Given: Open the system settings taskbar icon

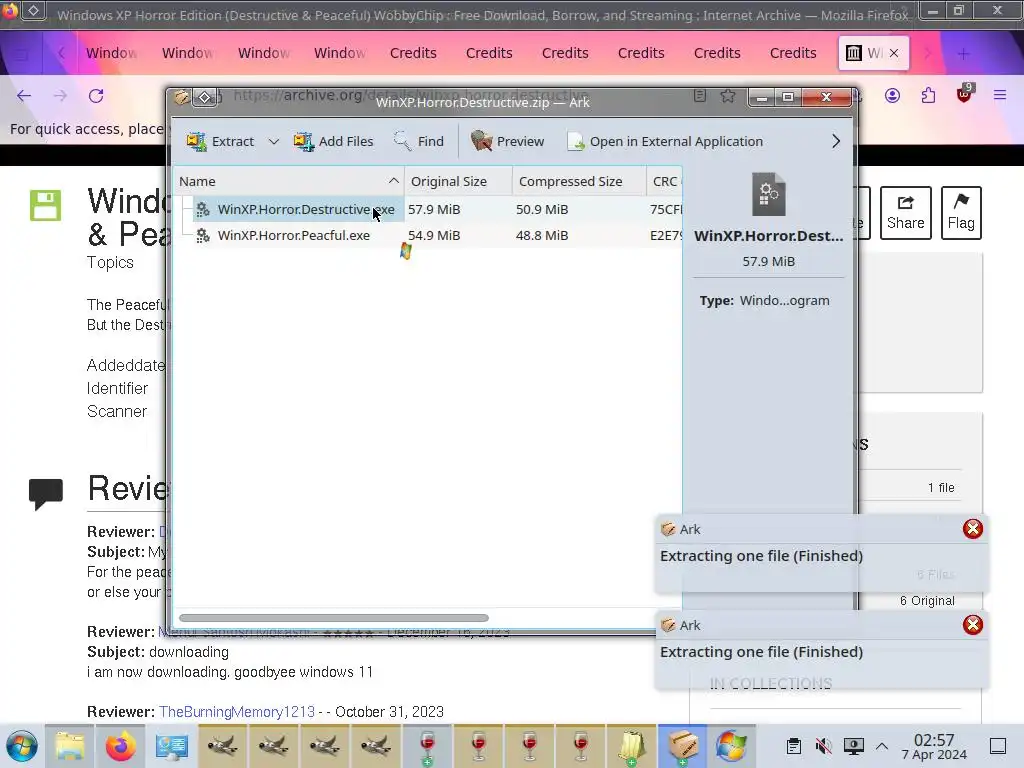Looking at the screenshot, I should pos(172,746).
